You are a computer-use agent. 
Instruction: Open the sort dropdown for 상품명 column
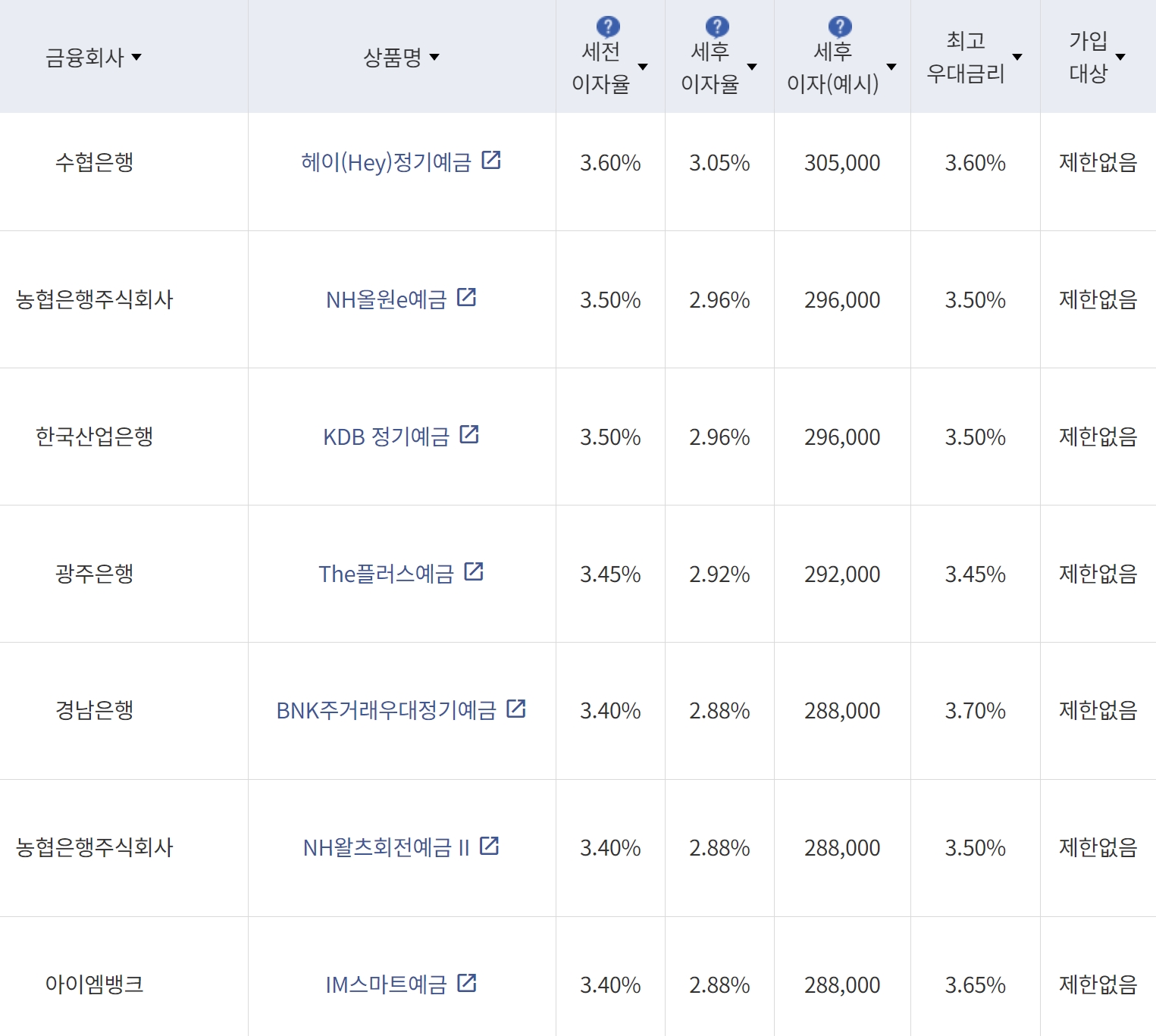pyautogui.click(x=434, y=56)
